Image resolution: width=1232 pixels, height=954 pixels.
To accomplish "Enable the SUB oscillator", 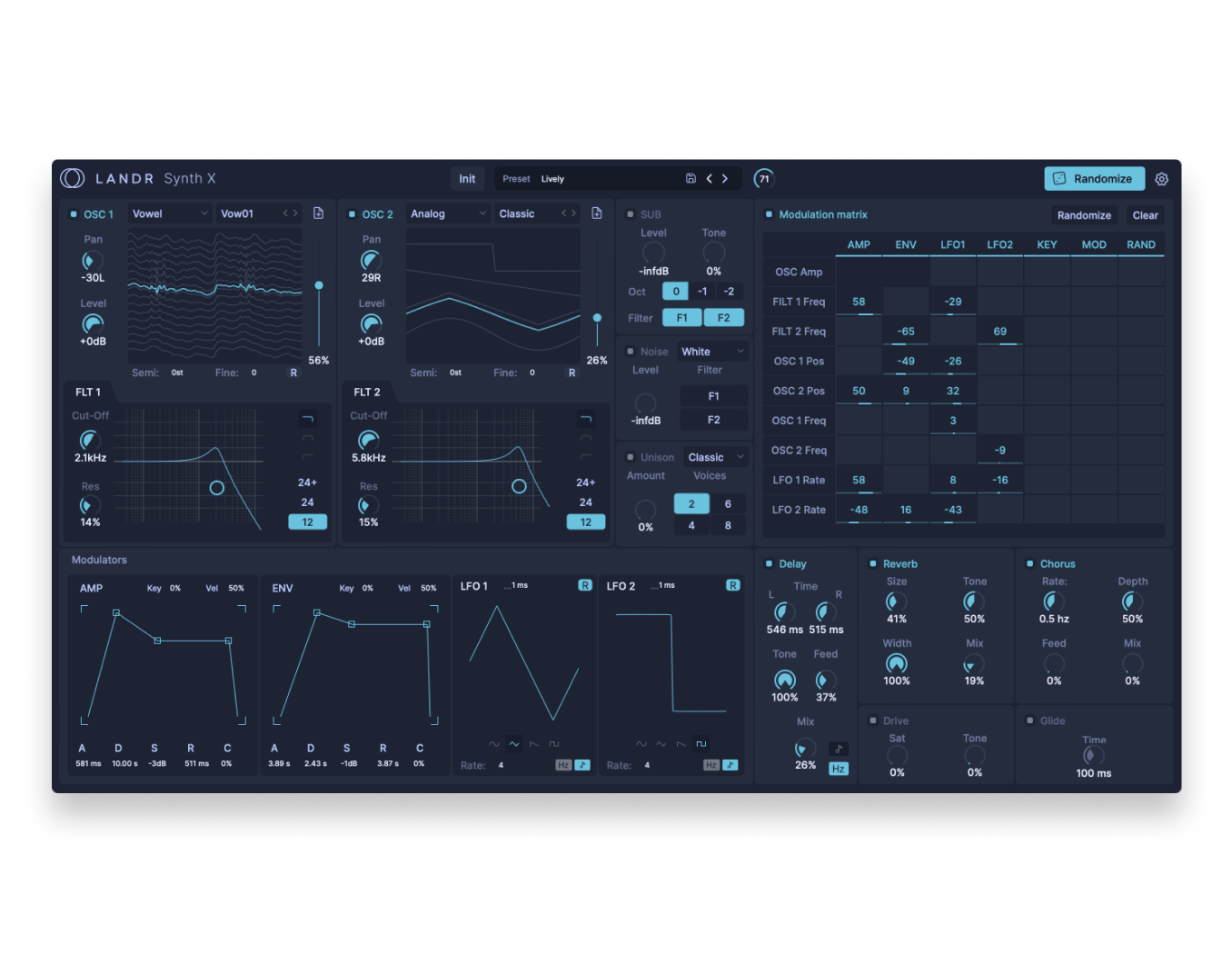I will 631,214.
